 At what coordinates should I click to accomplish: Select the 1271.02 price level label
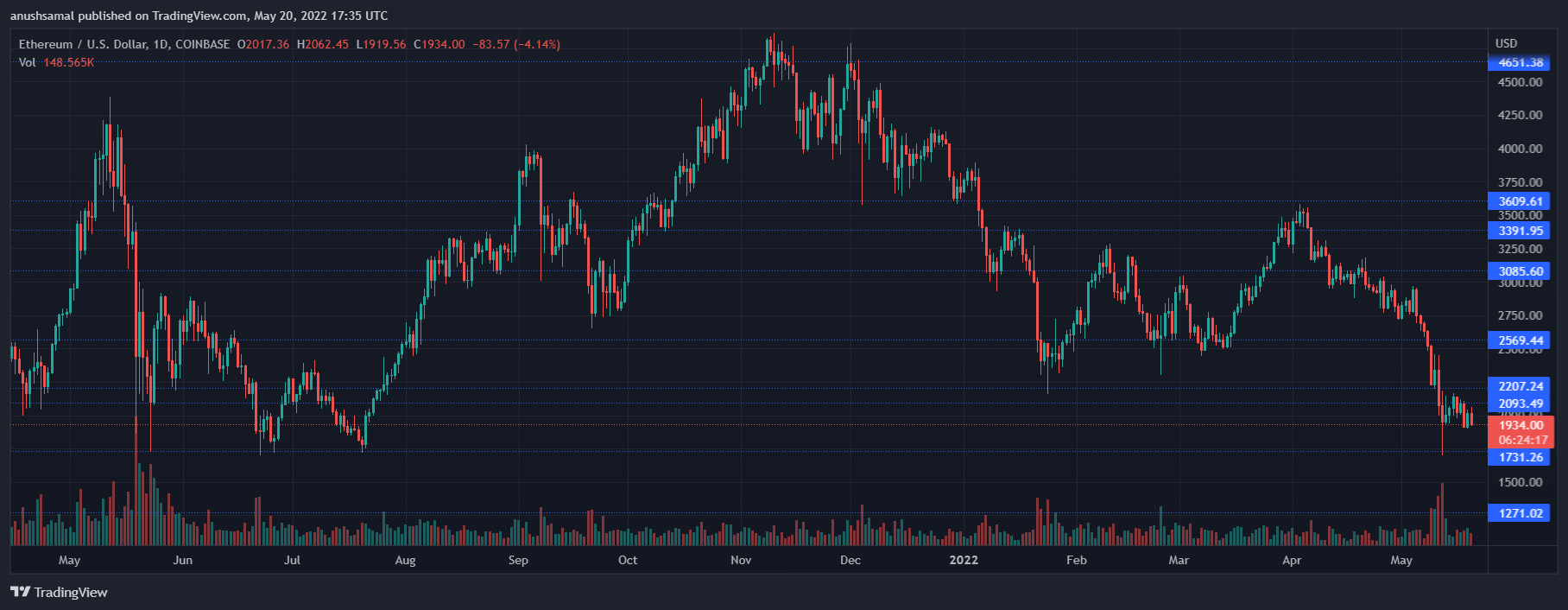[1519, 513]
